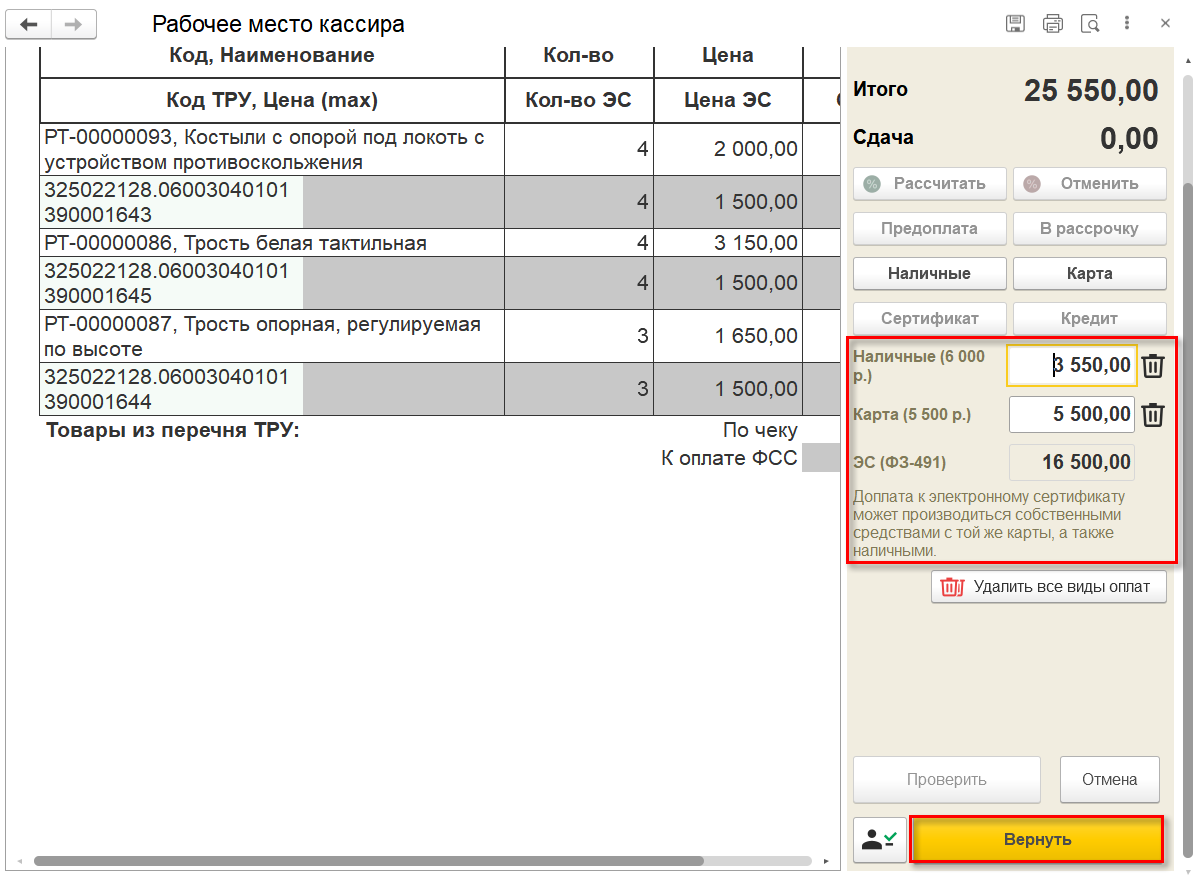Delete the Карта payment row trash icon
Screen dimensions: 1195x886
(x=1153, y=414)
